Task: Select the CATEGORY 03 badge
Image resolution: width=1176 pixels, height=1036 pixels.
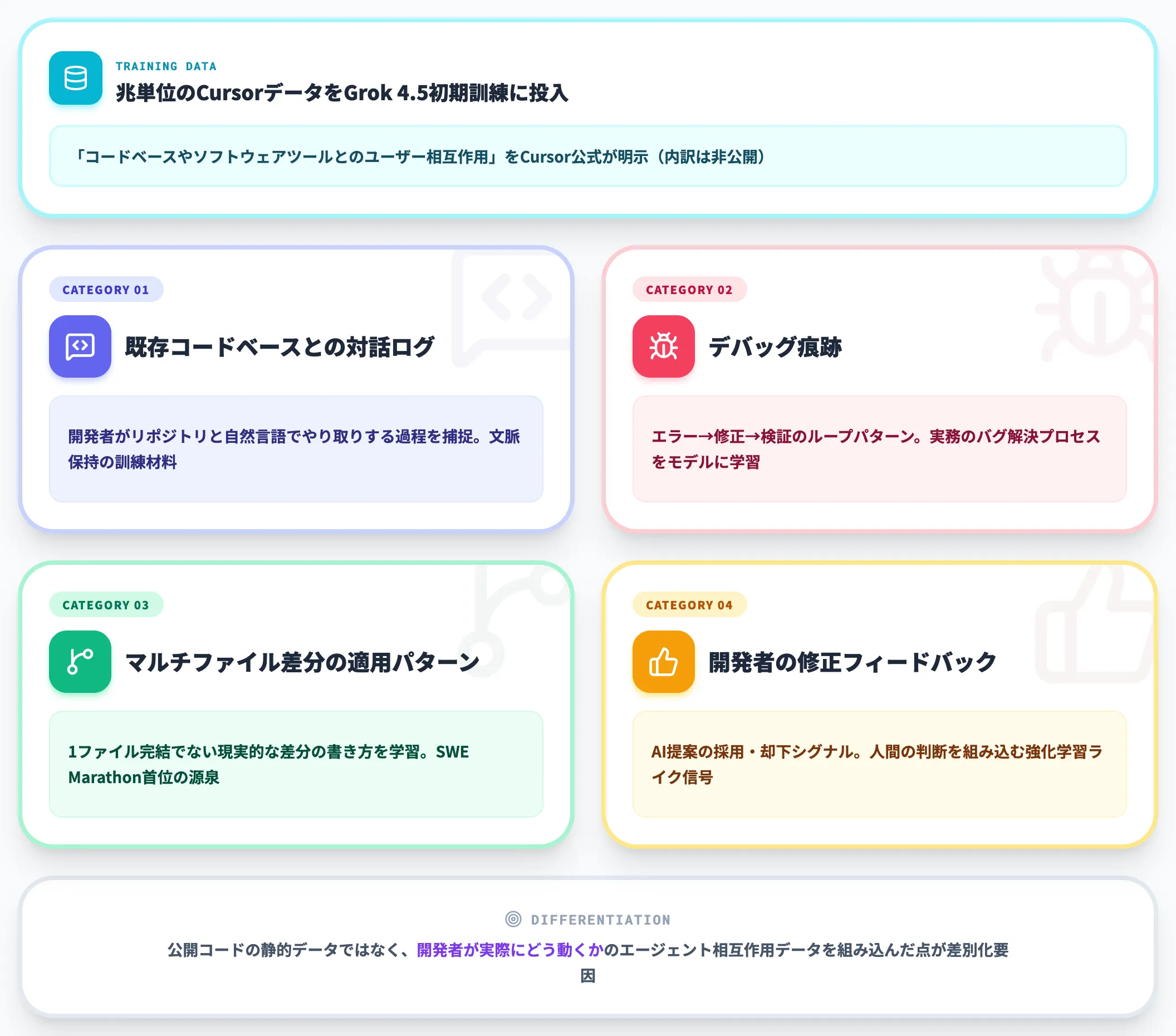Action: coord(106,605)
